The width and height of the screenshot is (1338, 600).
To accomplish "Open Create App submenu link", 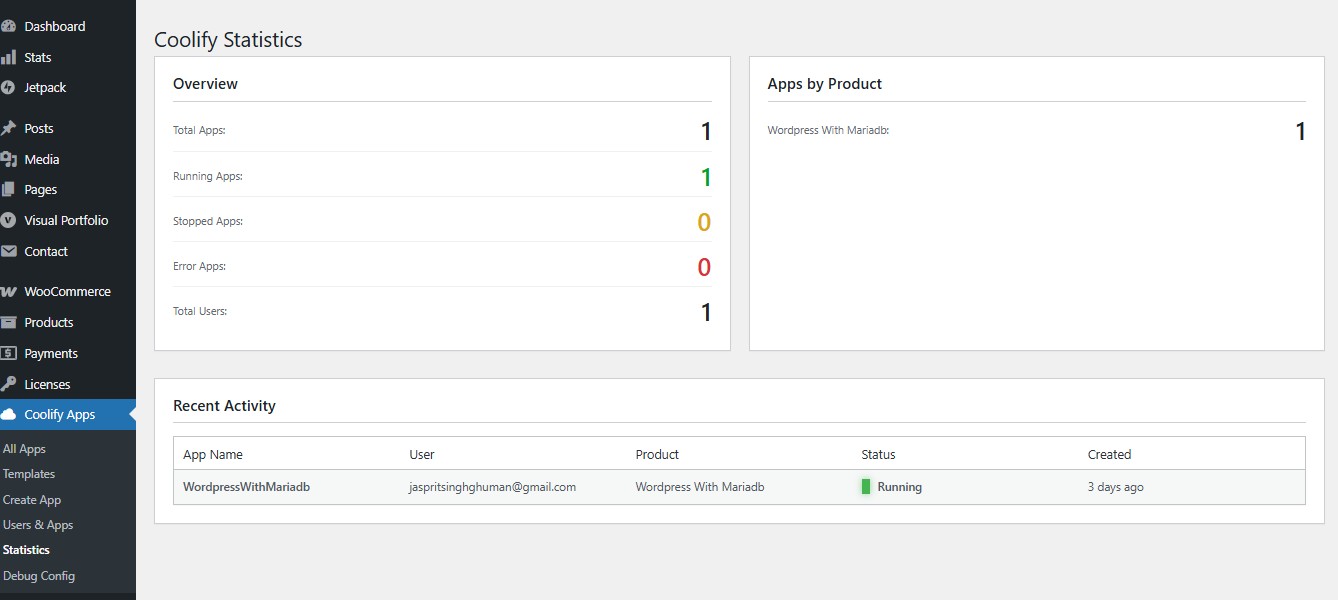I will point(32,500).
